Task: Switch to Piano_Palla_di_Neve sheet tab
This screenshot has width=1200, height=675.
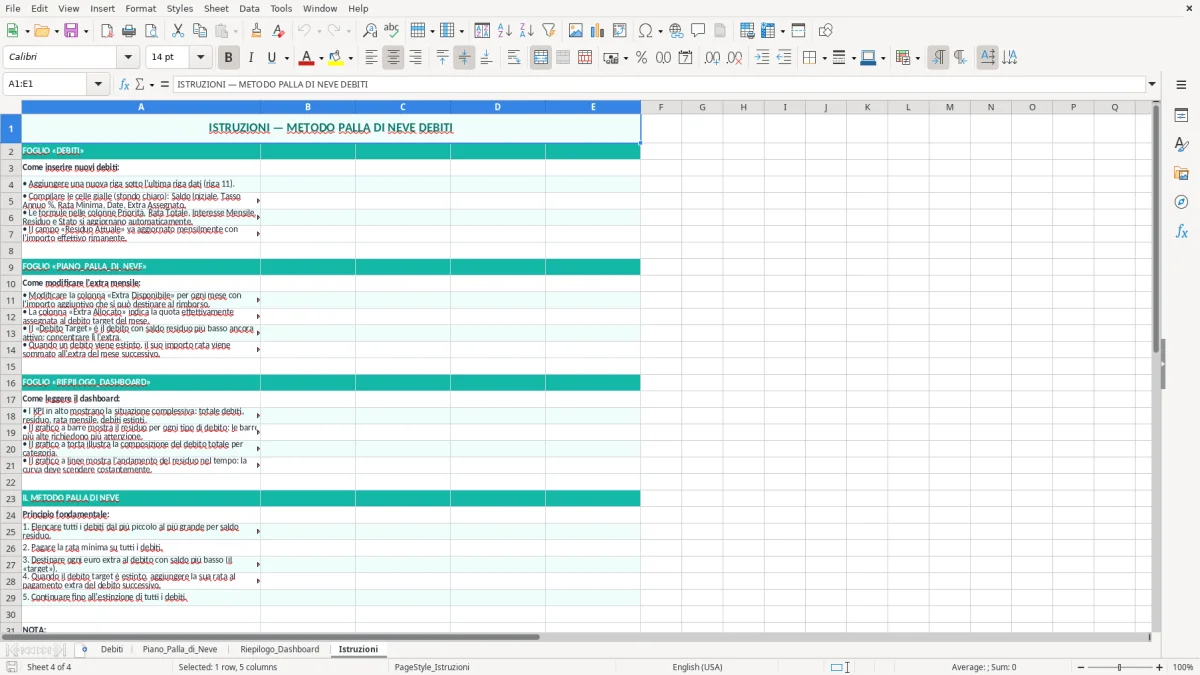Action: coord(180,649)
